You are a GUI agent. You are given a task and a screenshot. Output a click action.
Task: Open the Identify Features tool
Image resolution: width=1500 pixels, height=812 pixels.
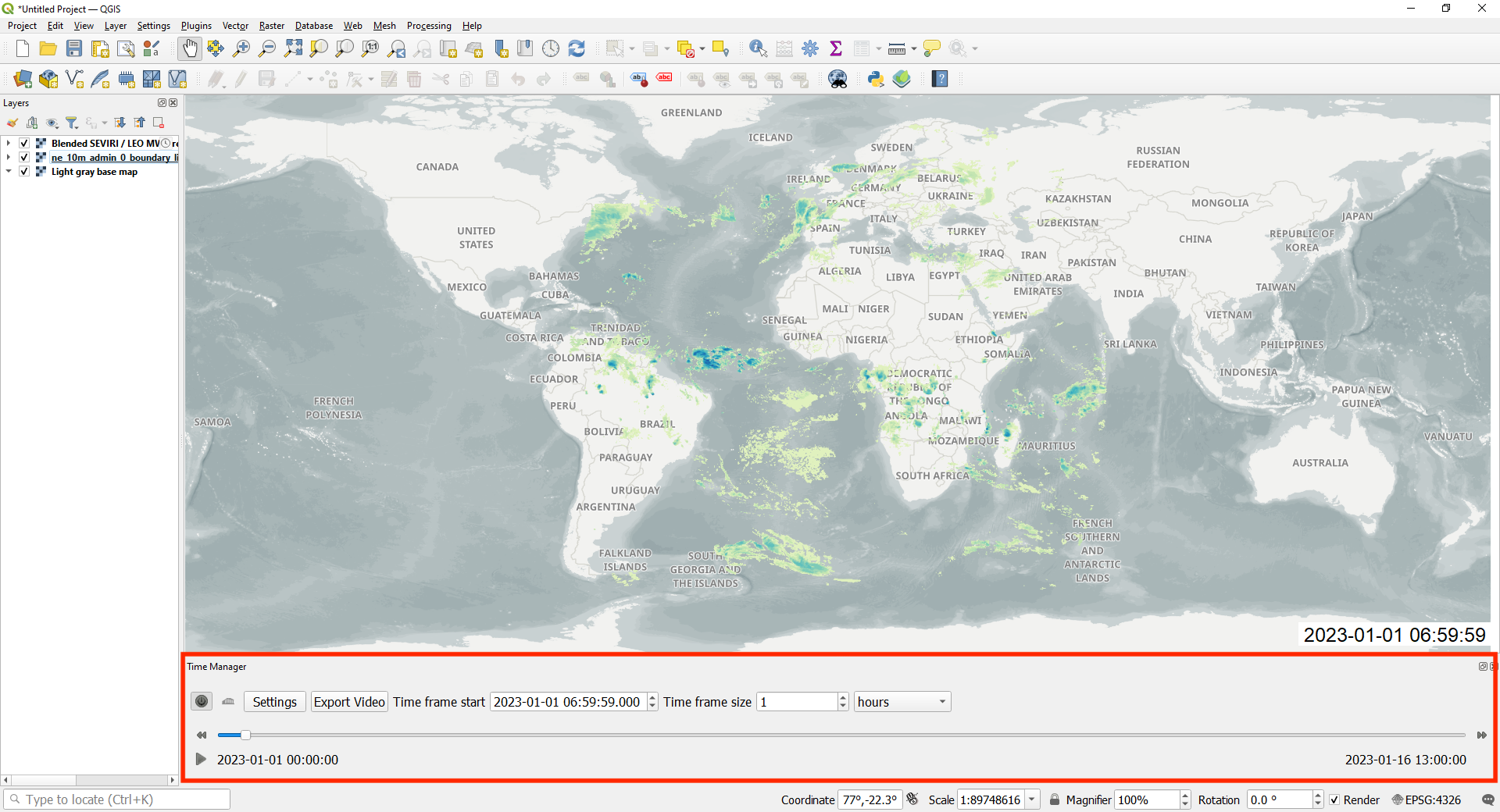(x=757, y=48)
